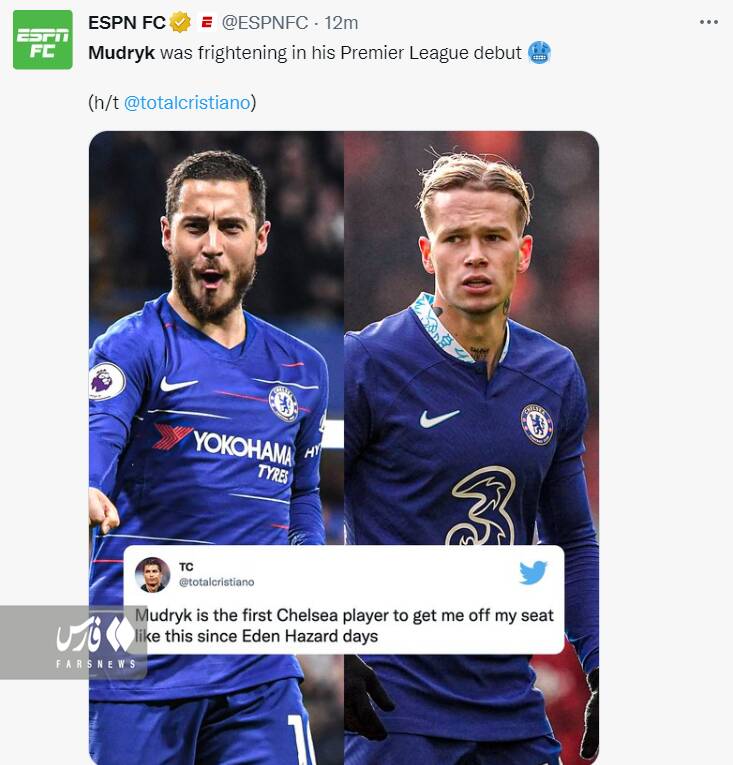Click the blue Twitter bird in quote card
The image size is (733, 765).
click(x=533, y=572)
